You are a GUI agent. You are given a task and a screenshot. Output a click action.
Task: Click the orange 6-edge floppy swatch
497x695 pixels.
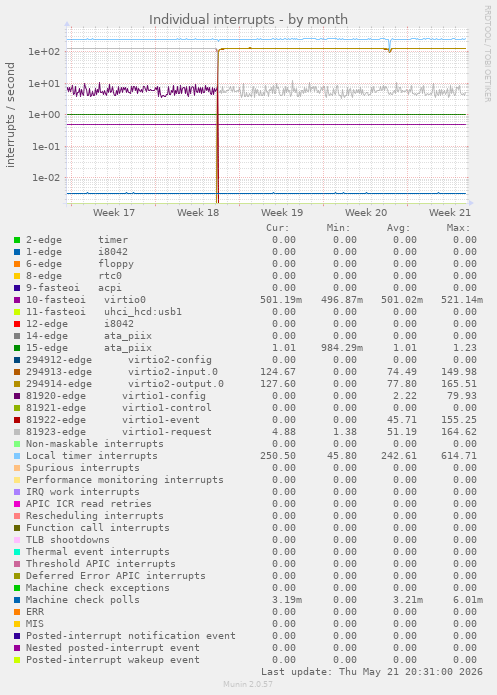coord(17,264)
